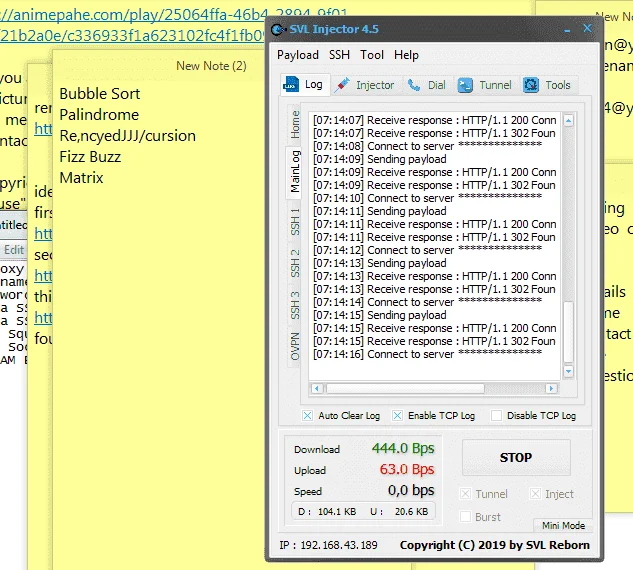This screenshot has height=570, width=633.
Task: Toggle the Tunnel checkbox
Action: (x=465, y=494)
